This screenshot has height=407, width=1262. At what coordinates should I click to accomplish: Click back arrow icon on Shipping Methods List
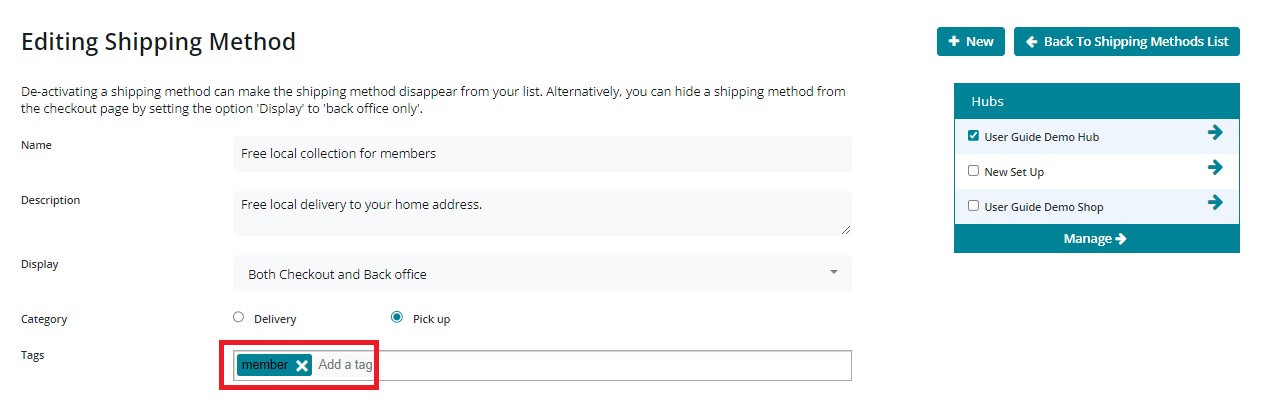coord(1031,42)
